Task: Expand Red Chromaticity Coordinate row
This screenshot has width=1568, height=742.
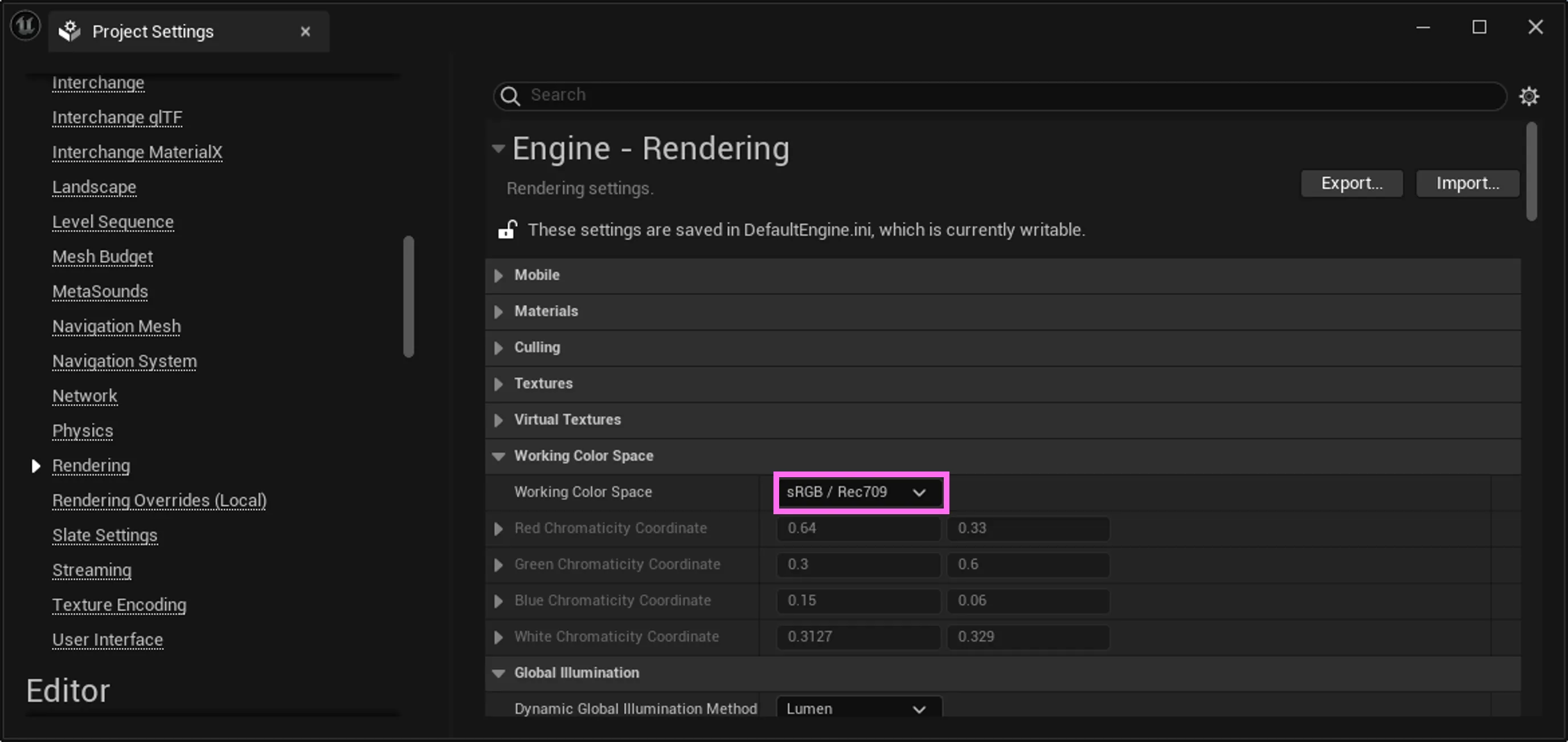Action: click(498, 528)
